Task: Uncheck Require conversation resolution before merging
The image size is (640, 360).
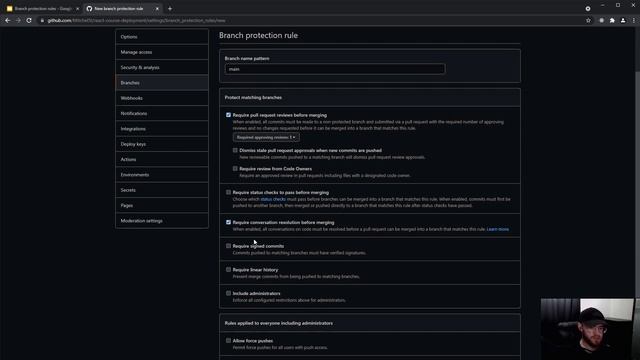Action: point(228,222)
